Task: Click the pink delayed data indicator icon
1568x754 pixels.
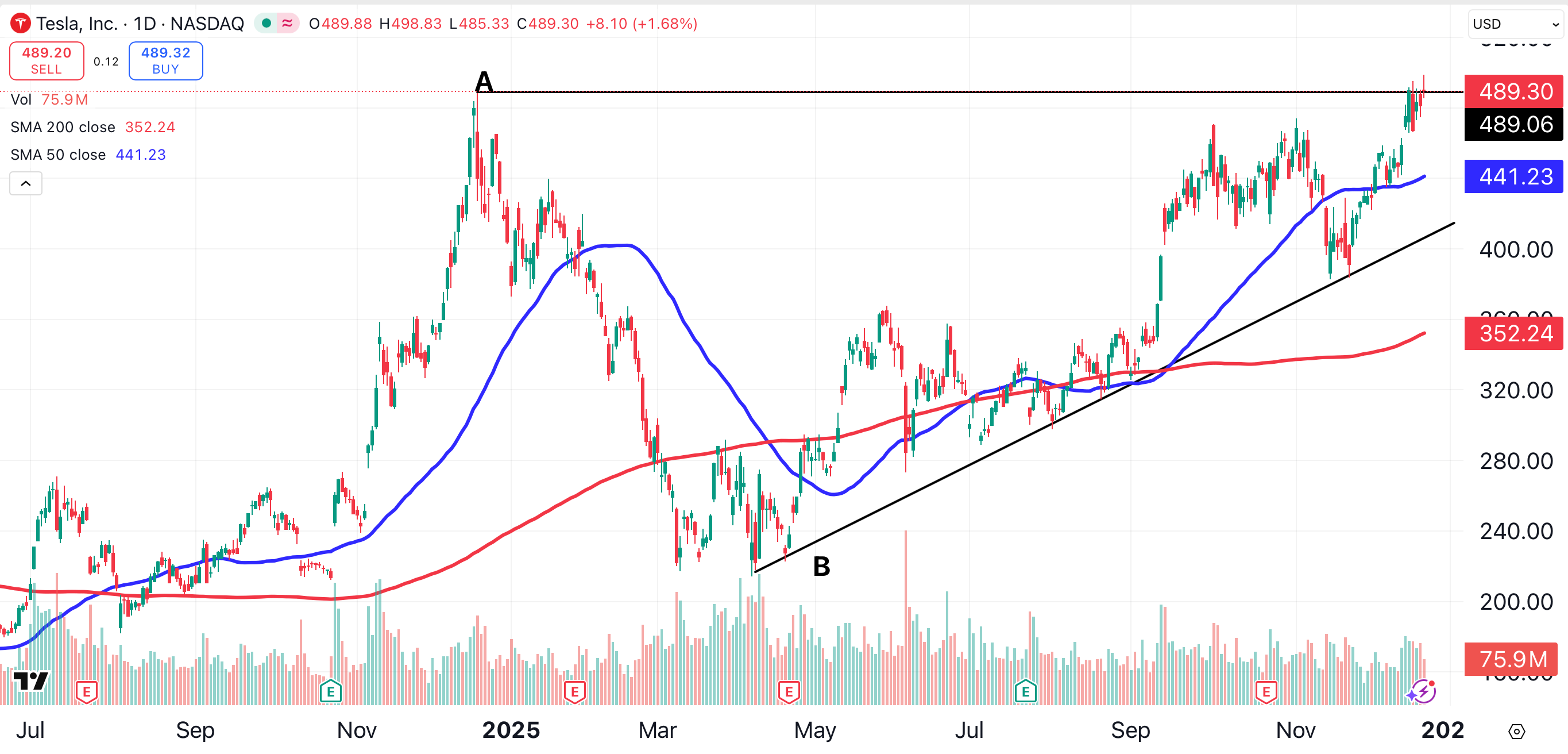Action: 287,24
